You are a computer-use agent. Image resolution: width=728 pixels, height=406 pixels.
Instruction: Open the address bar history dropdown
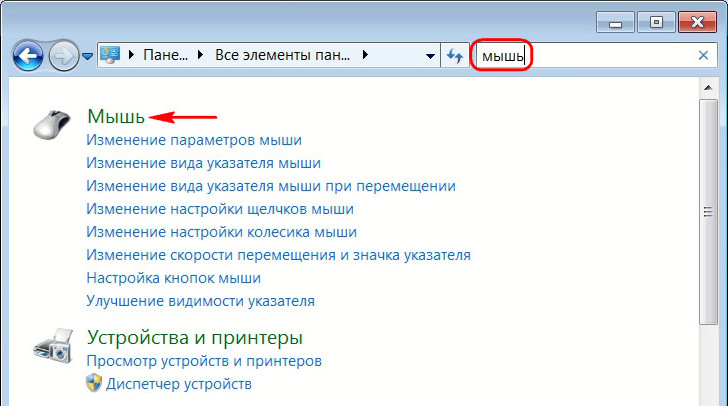coord(430,56)
